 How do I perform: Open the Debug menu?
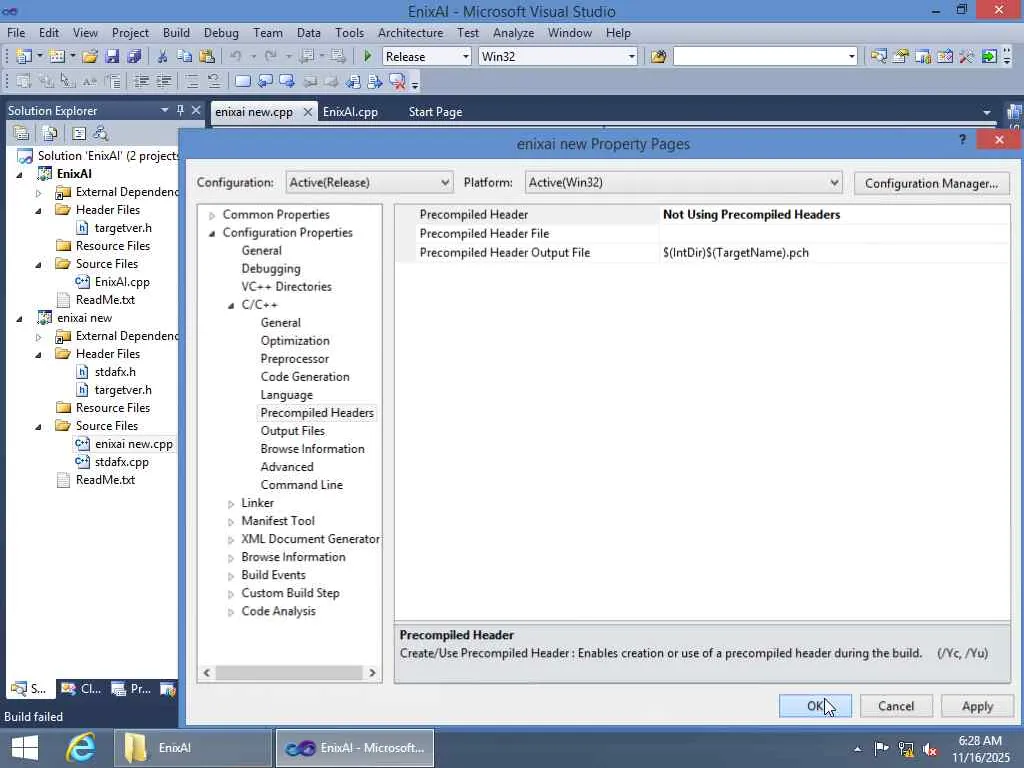(221, 33)
